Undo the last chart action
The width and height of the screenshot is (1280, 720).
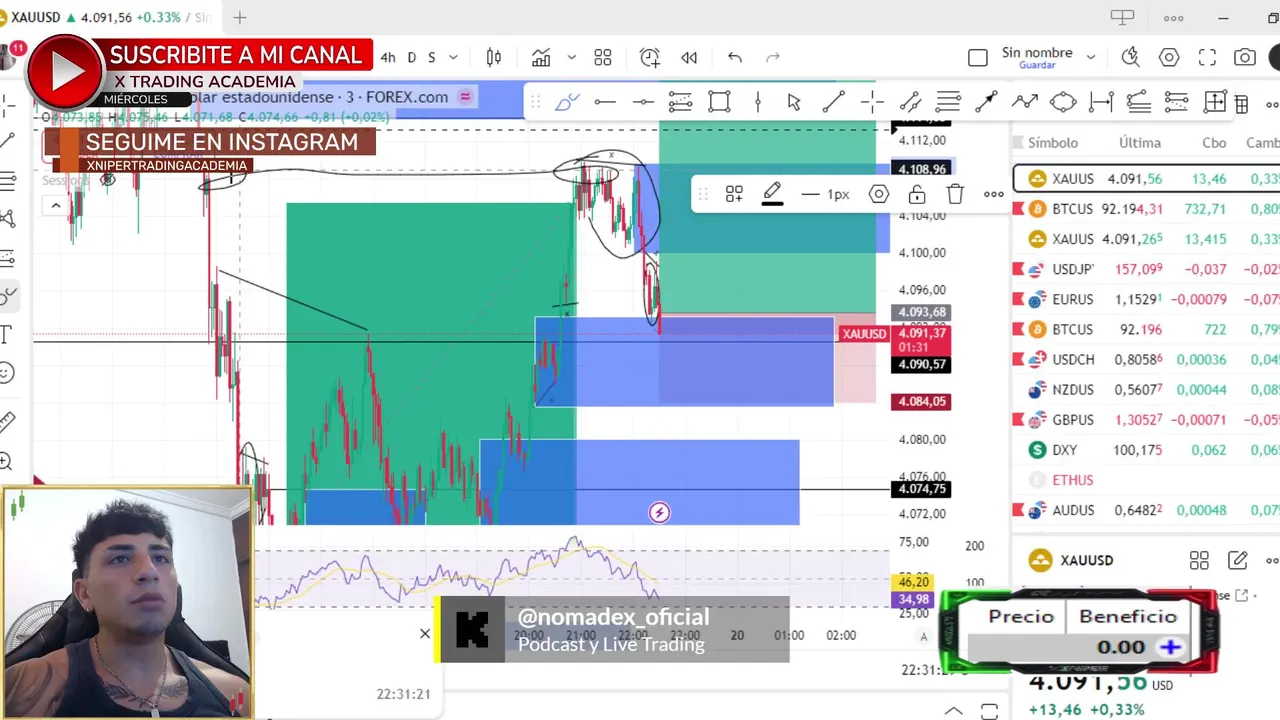pos(735,58)
